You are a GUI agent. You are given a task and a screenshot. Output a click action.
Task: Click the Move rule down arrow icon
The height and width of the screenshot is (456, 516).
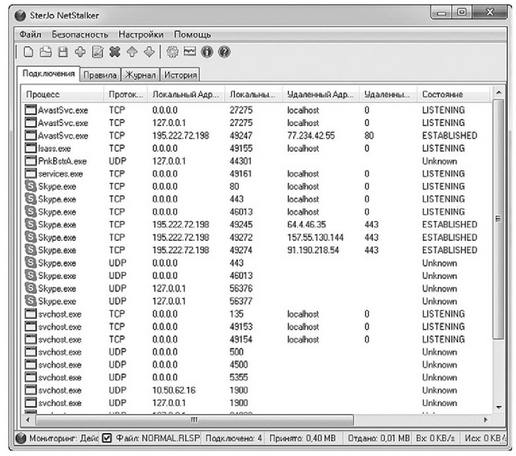(x=149, y=52)
